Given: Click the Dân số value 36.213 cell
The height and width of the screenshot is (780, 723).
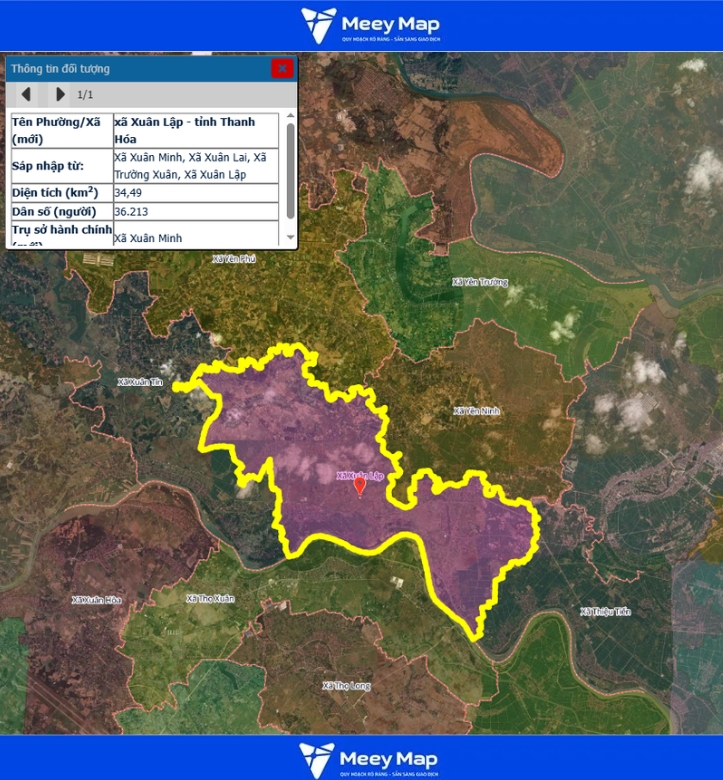Looking at the screenshot, I should 196,212.
